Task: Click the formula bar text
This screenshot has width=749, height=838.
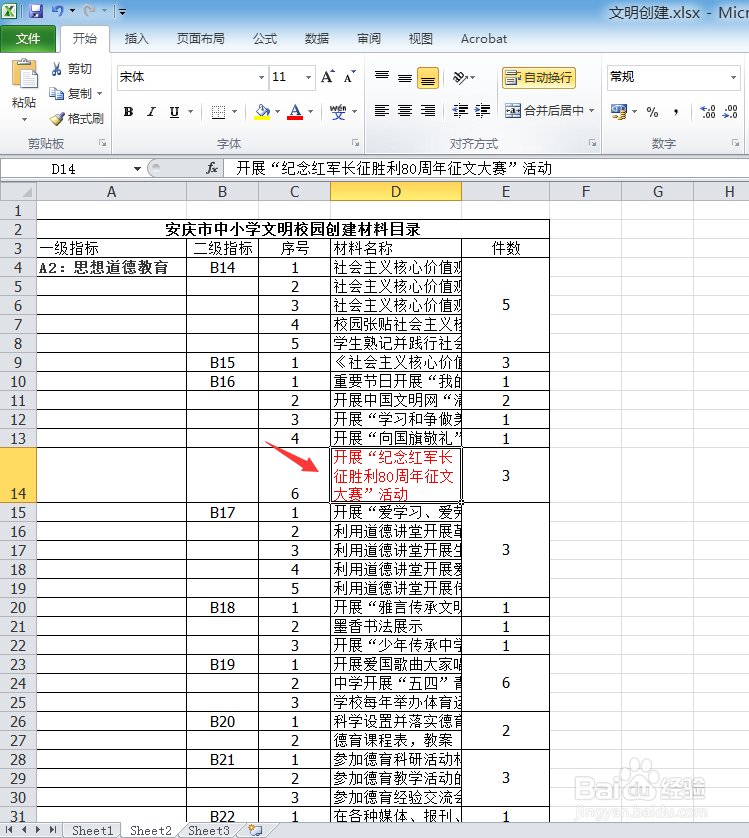Action: click(x=394, y=169)
